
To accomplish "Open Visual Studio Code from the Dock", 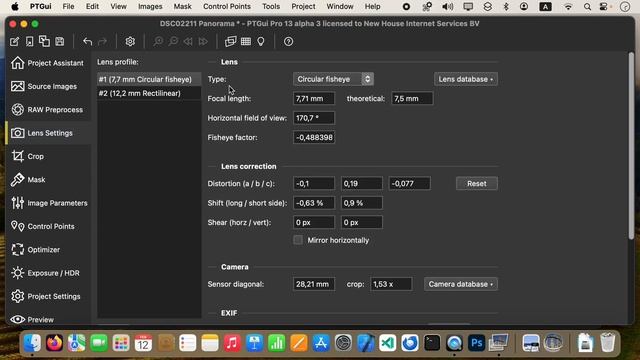I will pos(388,343).
